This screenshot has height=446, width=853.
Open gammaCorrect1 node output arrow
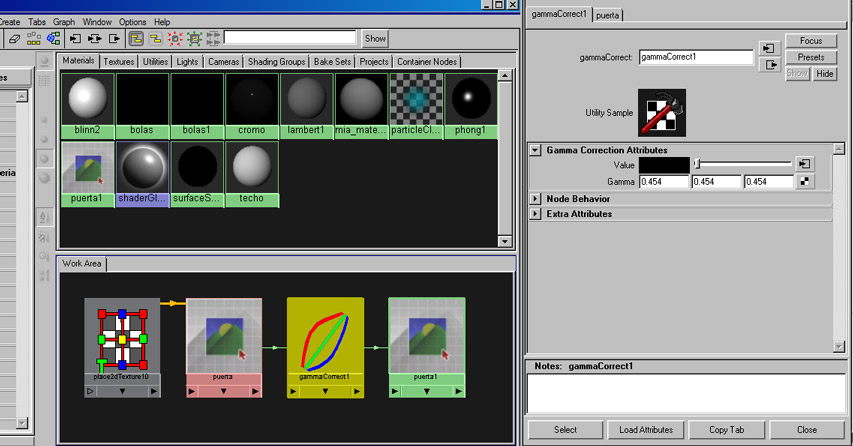tap(357, 391)
